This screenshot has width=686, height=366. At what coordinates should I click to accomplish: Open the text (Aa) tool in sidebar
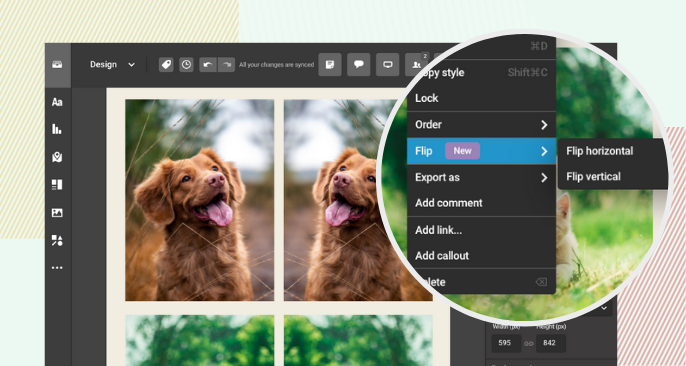57,102
